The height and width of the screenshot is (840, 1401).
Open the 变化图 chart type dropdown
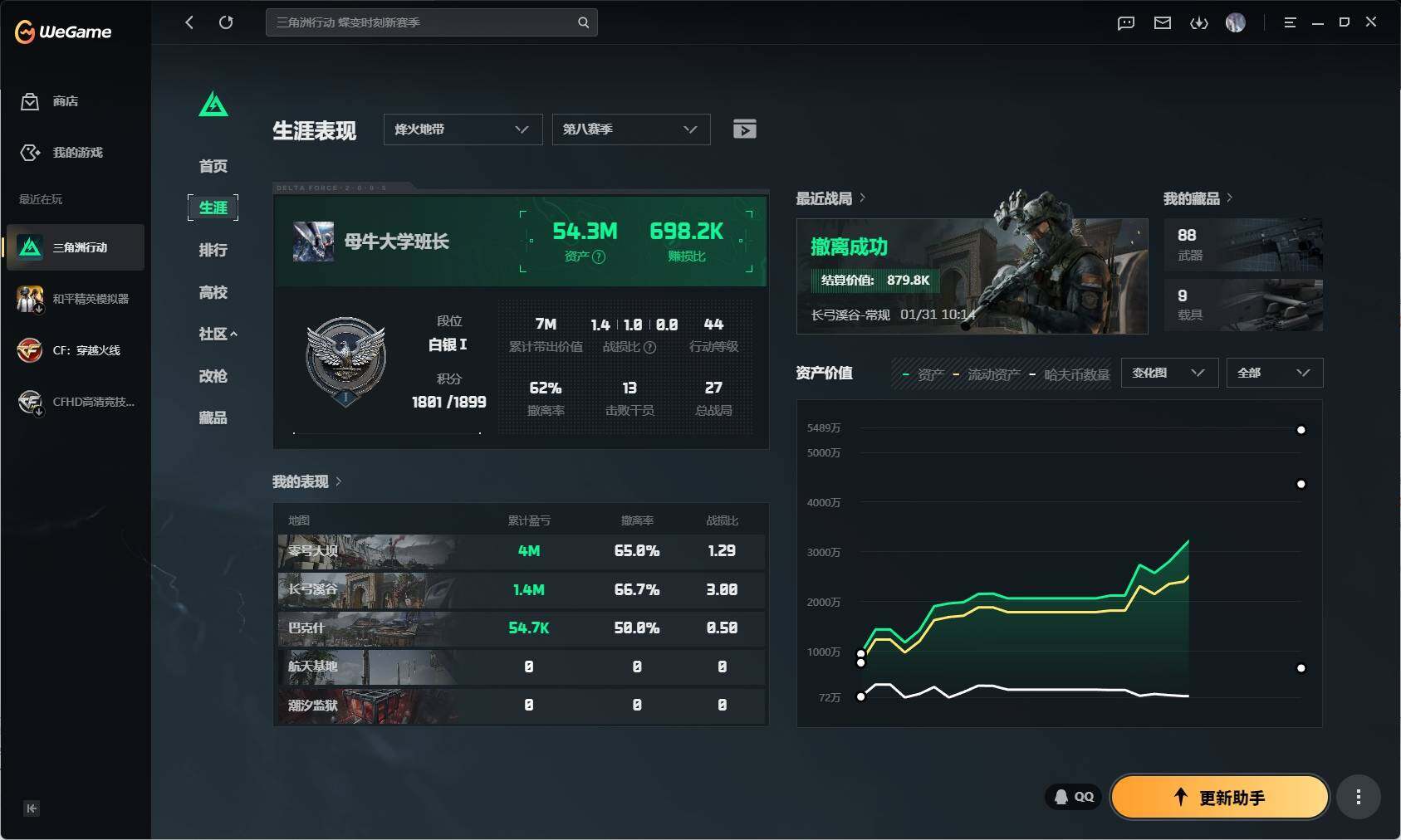pos(1169,373)
